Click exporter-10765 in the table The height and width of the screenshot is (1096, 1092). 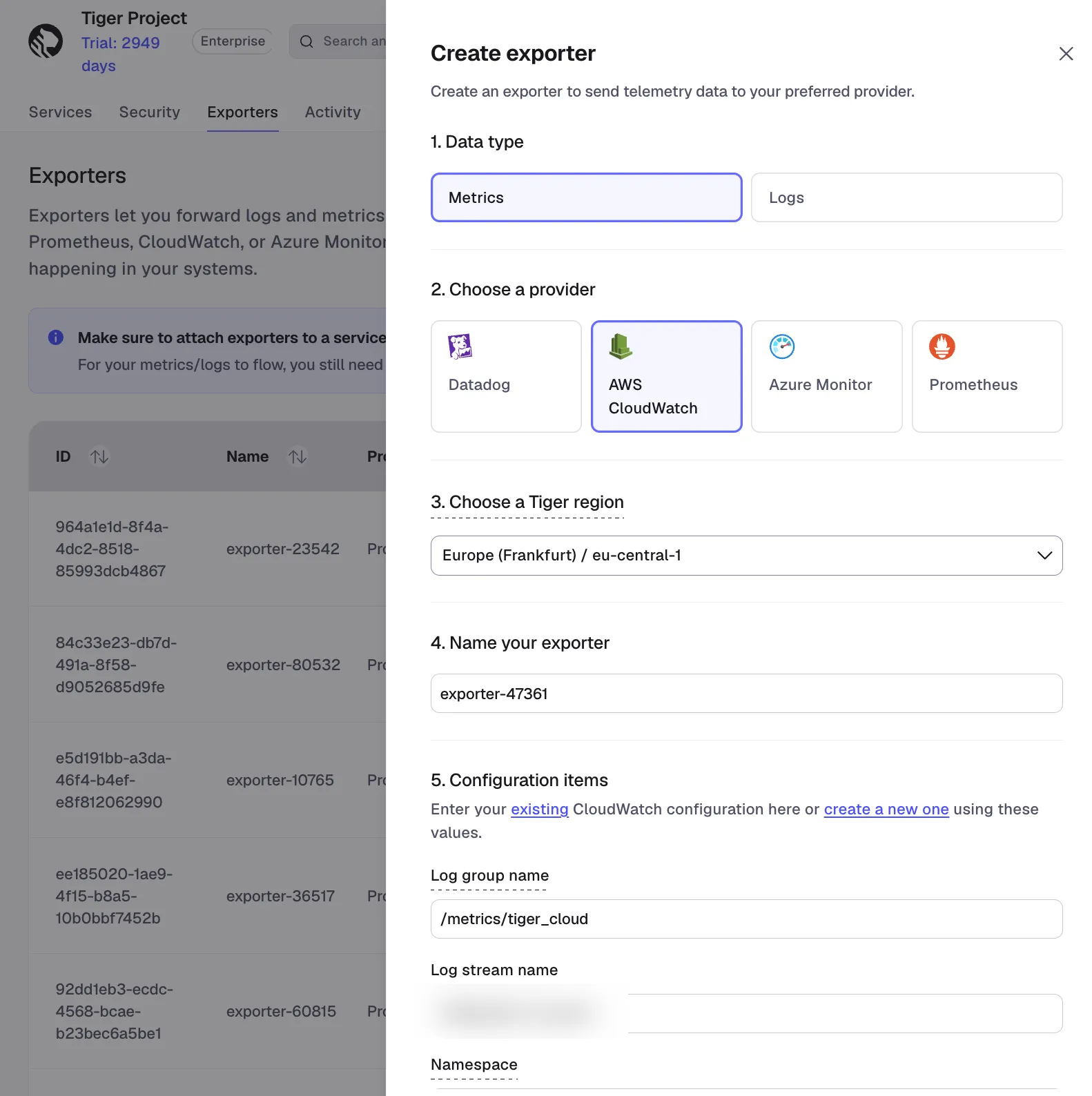(280, 781)
